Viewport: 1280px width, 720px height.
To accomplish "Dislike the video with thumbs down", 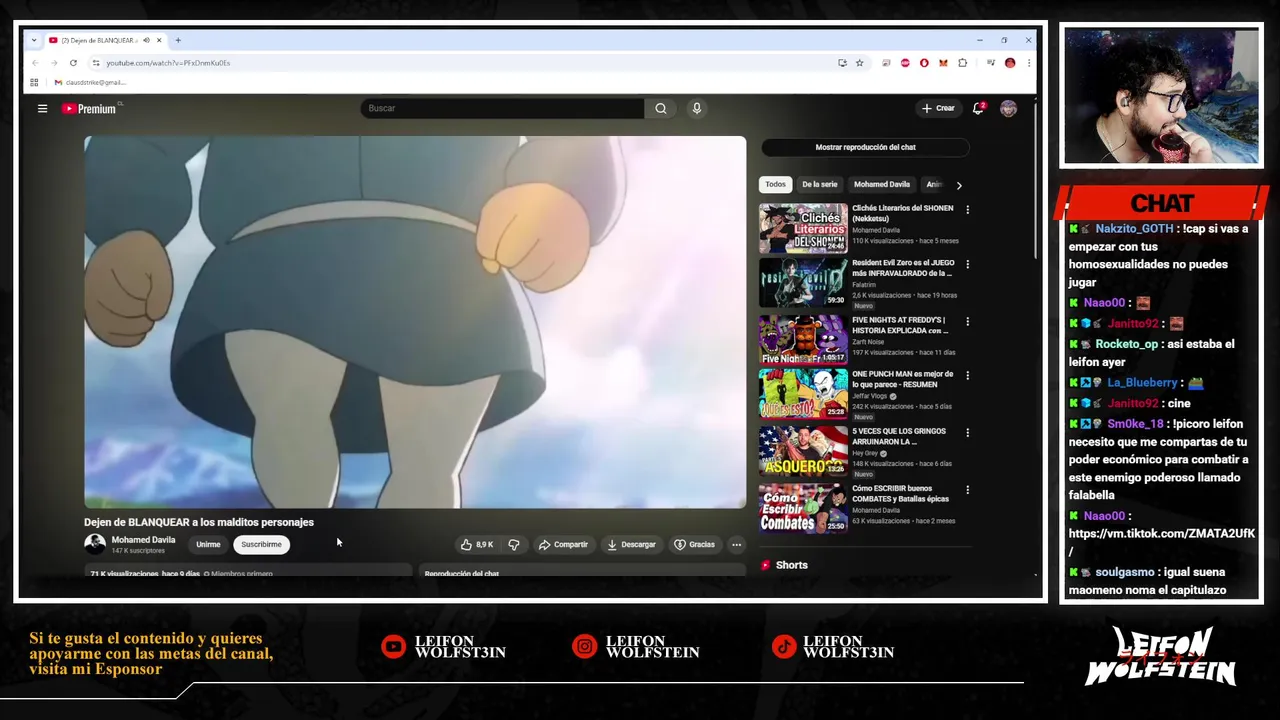I will click(x=514, y=544).
